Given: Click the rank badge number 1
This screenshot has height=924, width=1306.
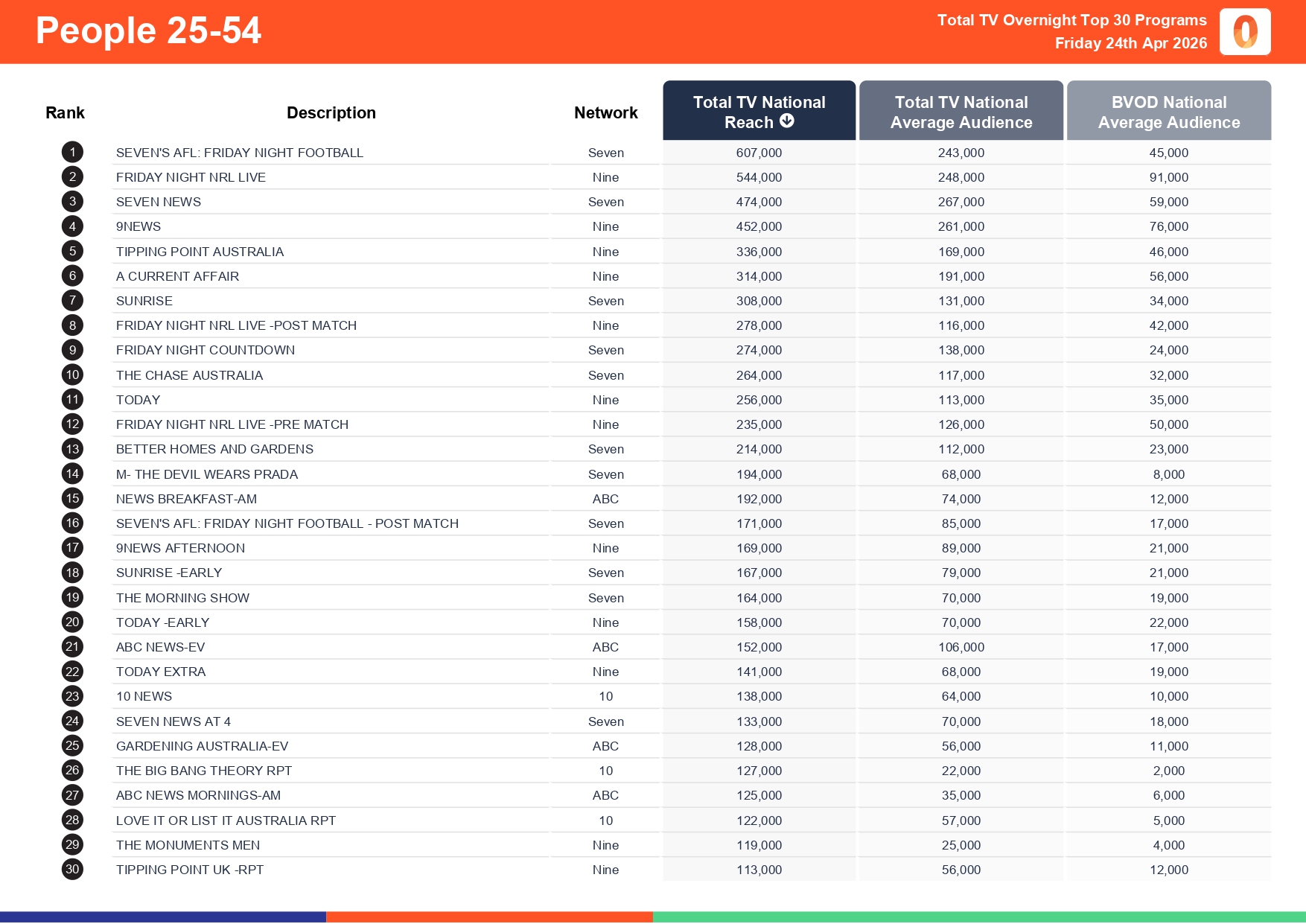Looking at the screenshot, I should click(72, 152).
